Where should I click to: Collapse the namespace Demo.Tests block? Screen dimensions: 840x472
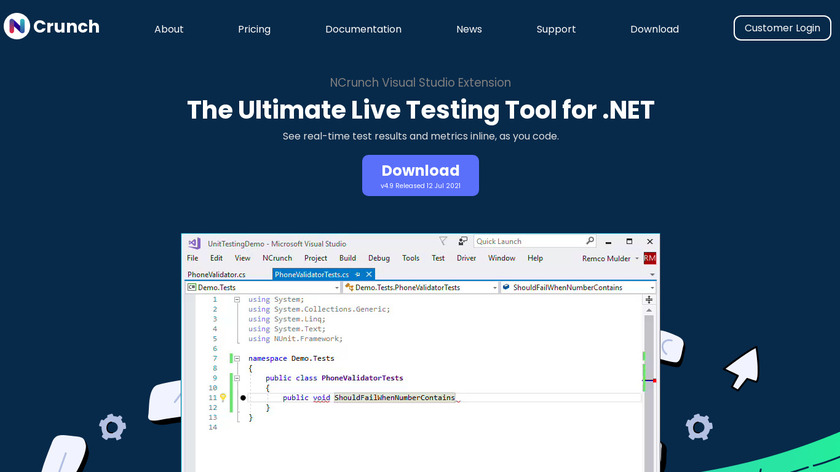click(x=237, y=358)
